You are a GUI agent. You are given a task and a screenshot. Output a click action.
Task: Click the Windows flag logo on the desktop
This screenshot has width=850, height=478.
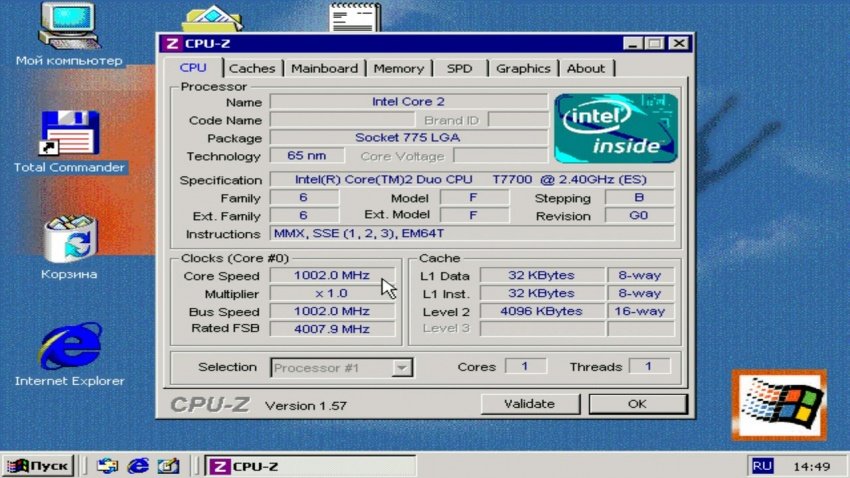pyautogui.click(x=779, y=405)
